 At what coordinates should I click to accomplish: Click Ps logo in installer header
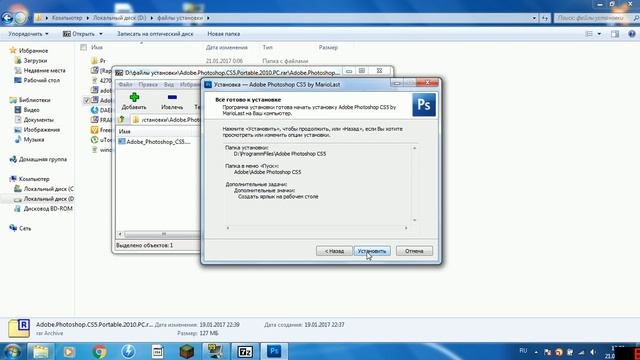point(424,105)
